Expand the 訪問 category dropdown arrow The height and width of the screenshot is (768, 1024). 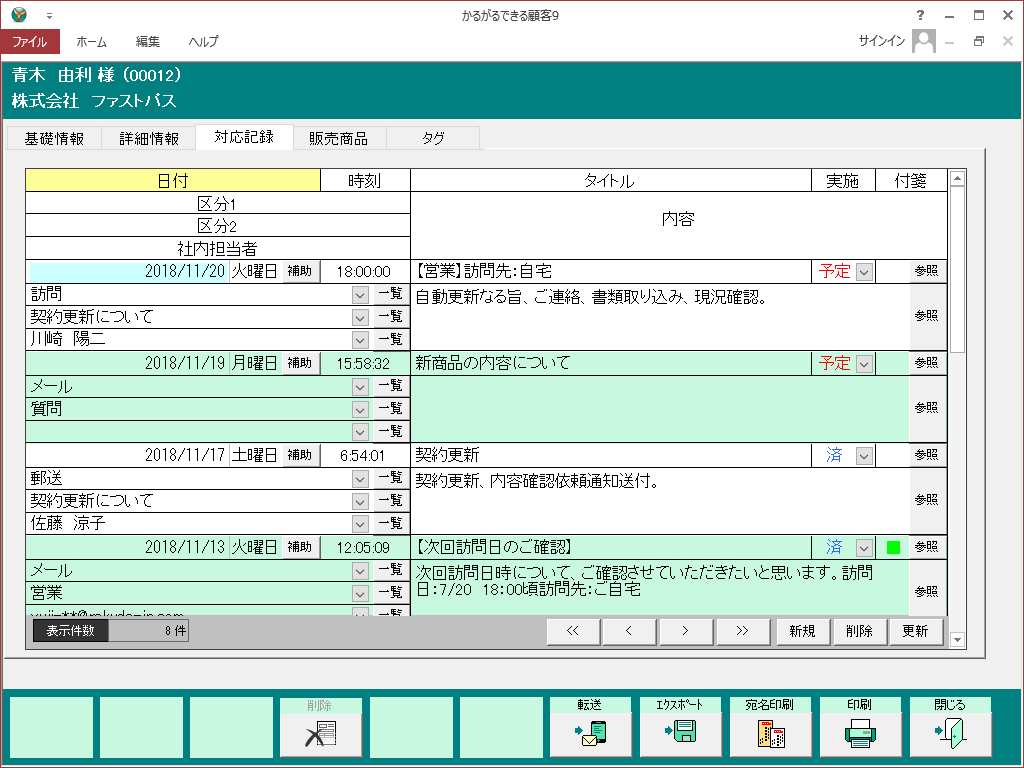point(360,295)
